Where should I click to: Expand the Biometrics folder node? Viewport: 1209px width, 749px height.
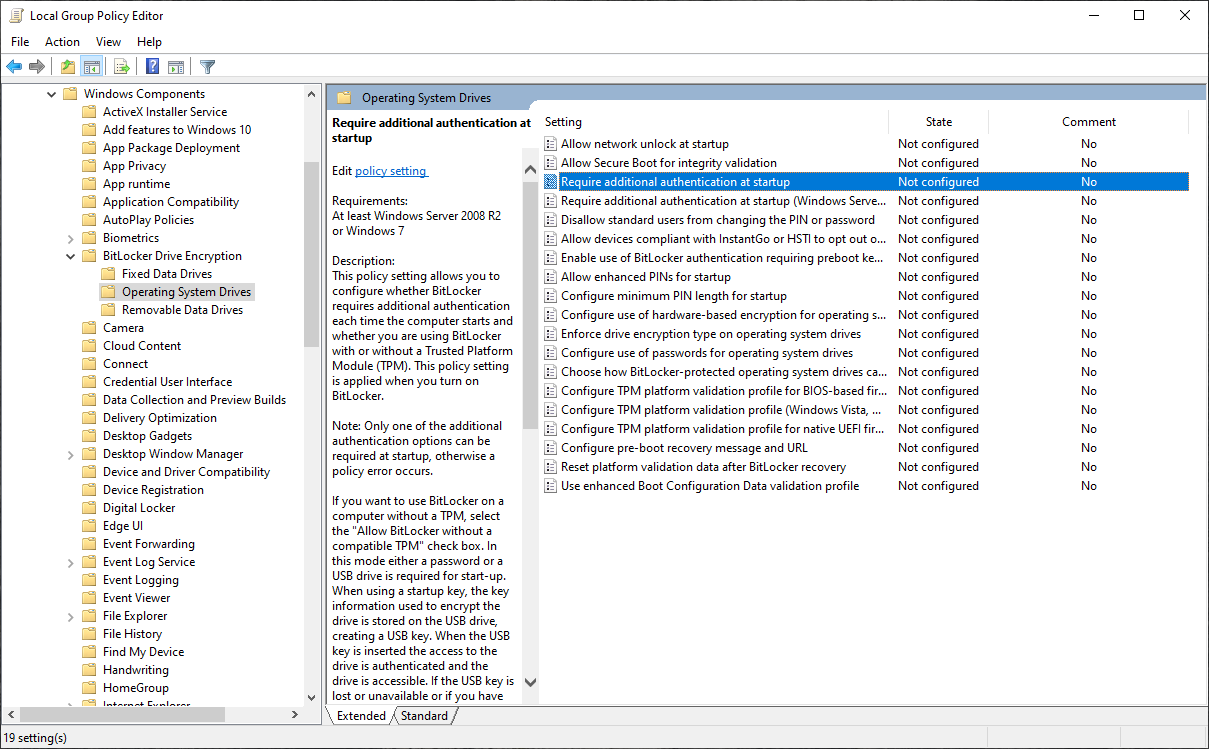click(71, 238)
